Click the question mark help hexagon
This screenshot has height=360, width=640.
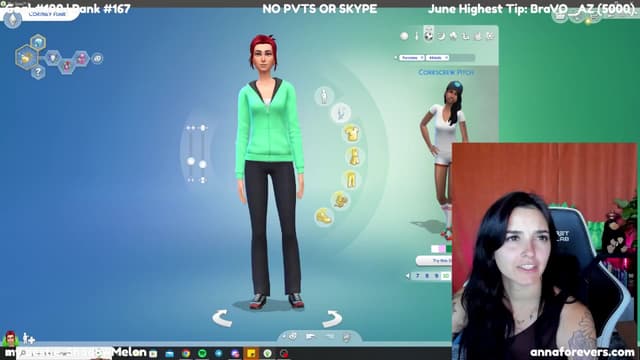tap(38, 72)
